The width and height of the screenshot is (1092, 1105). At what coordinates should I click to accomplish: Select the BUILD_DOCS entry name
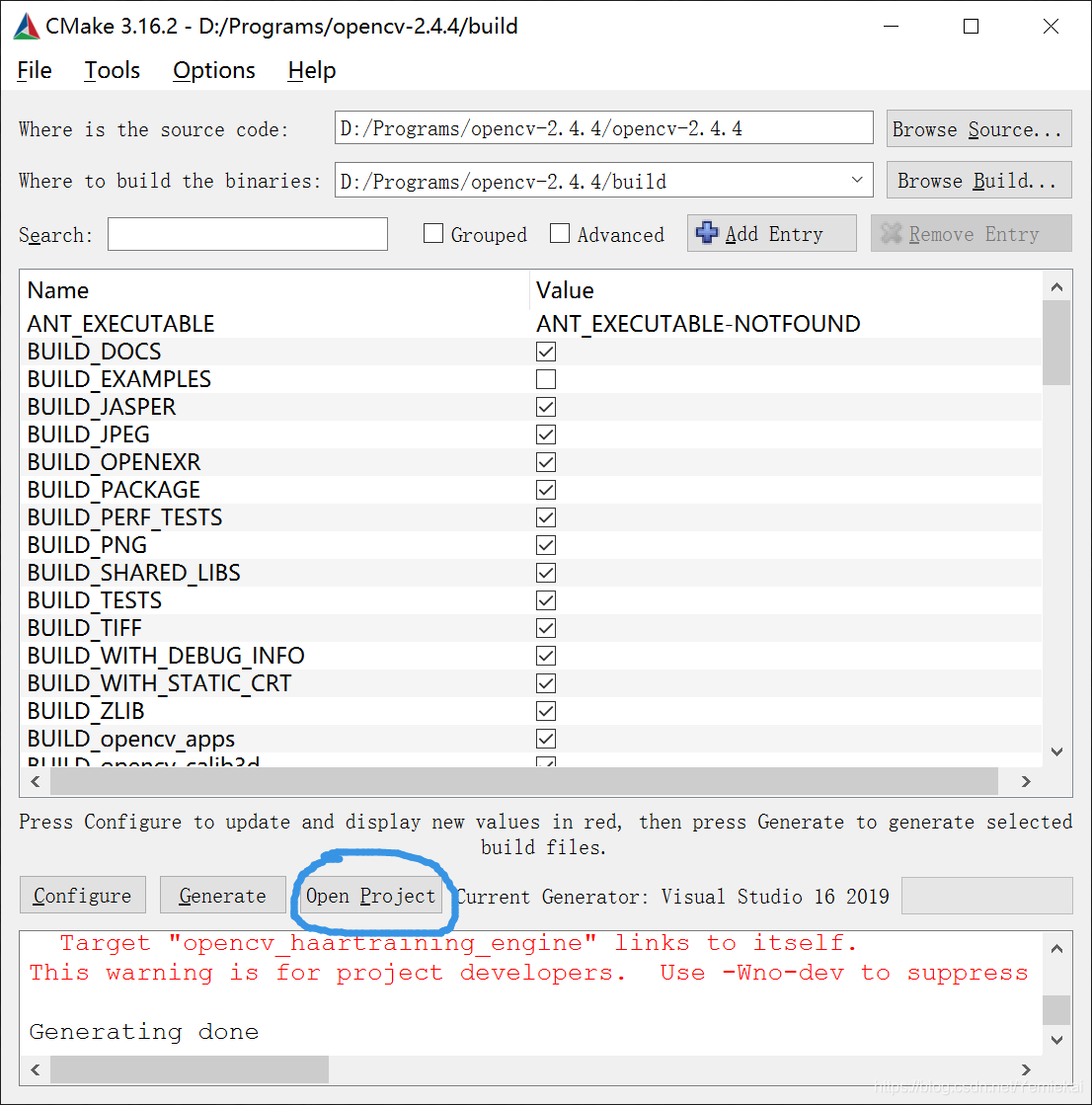coord(95,352)
